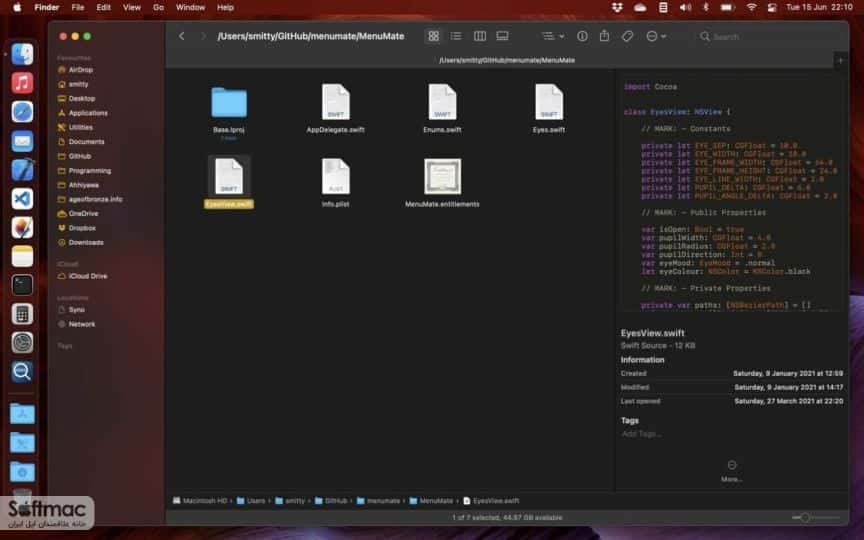
Task: Go back with the back arrow
Action: (x=181, y=36)
